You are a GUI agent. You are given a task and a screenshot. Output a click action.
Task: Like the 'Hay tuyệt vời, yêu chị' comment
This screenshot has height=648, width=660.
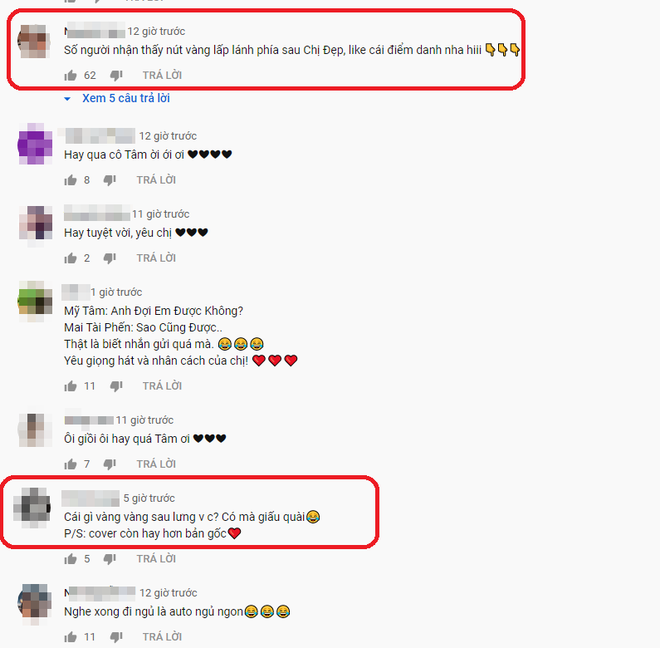click(70, 258)
